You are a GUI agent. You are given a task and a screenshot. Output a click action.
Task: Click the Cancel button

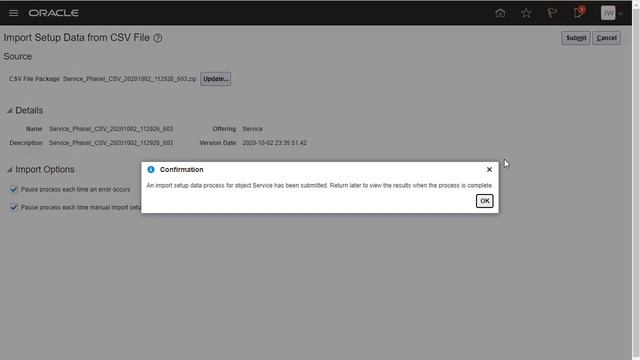coord(607,38)
